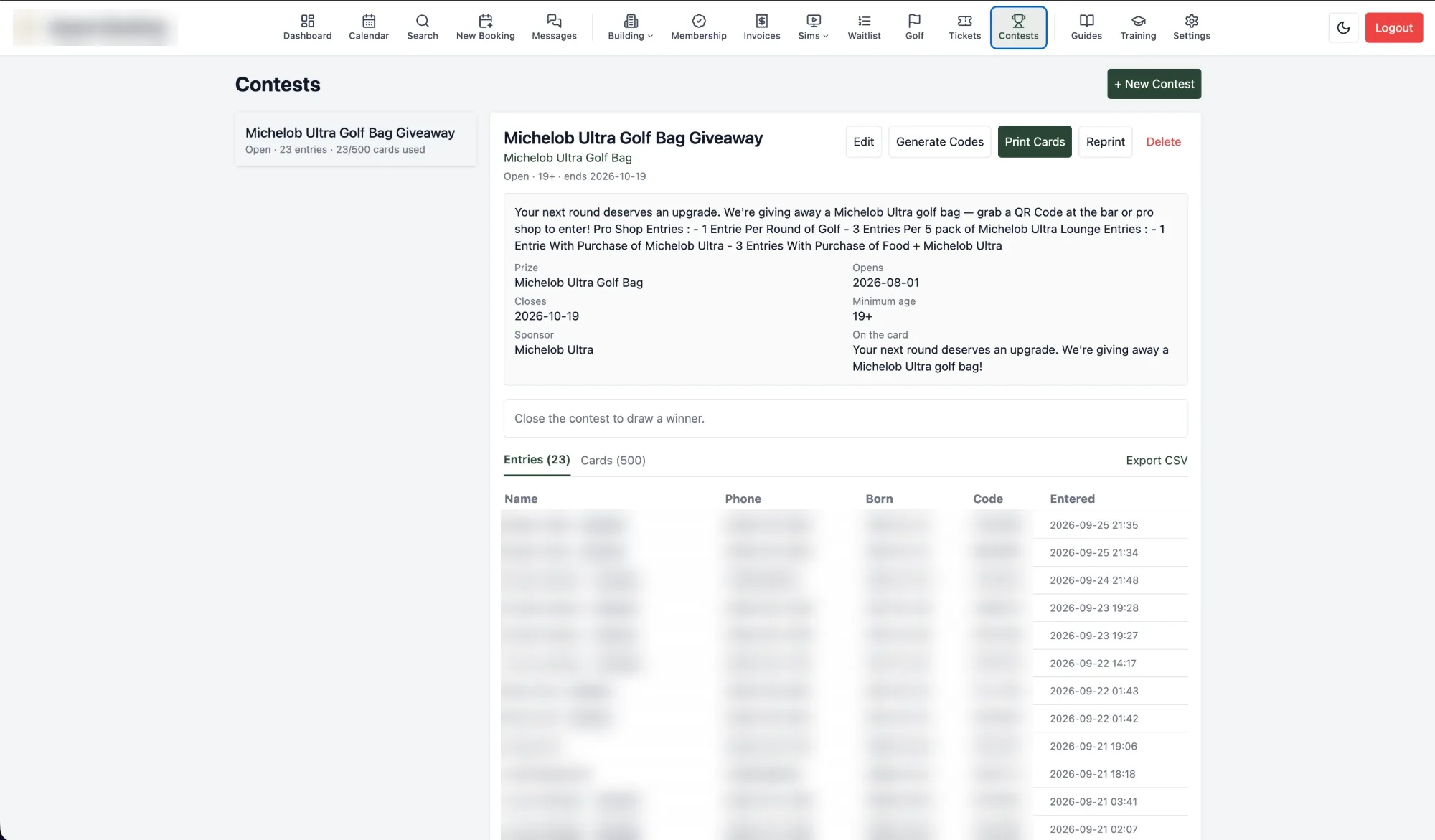Click entry timestamp 2026-09-22 14:17
The height and width of the screenshot is (840, 1435).
tap(1093, 664)
